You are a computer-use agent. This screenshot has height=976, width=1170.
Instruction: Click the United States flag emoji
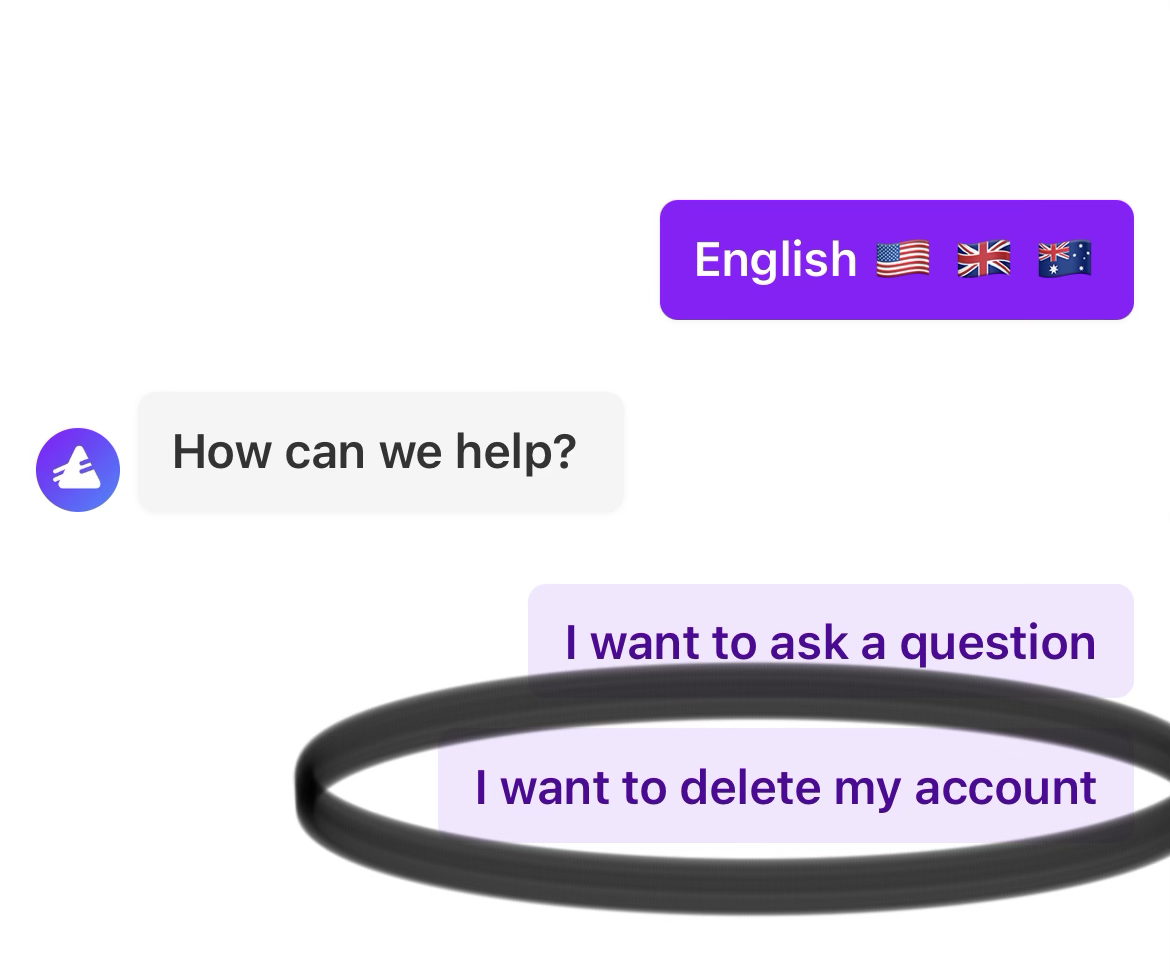point(903,259)
